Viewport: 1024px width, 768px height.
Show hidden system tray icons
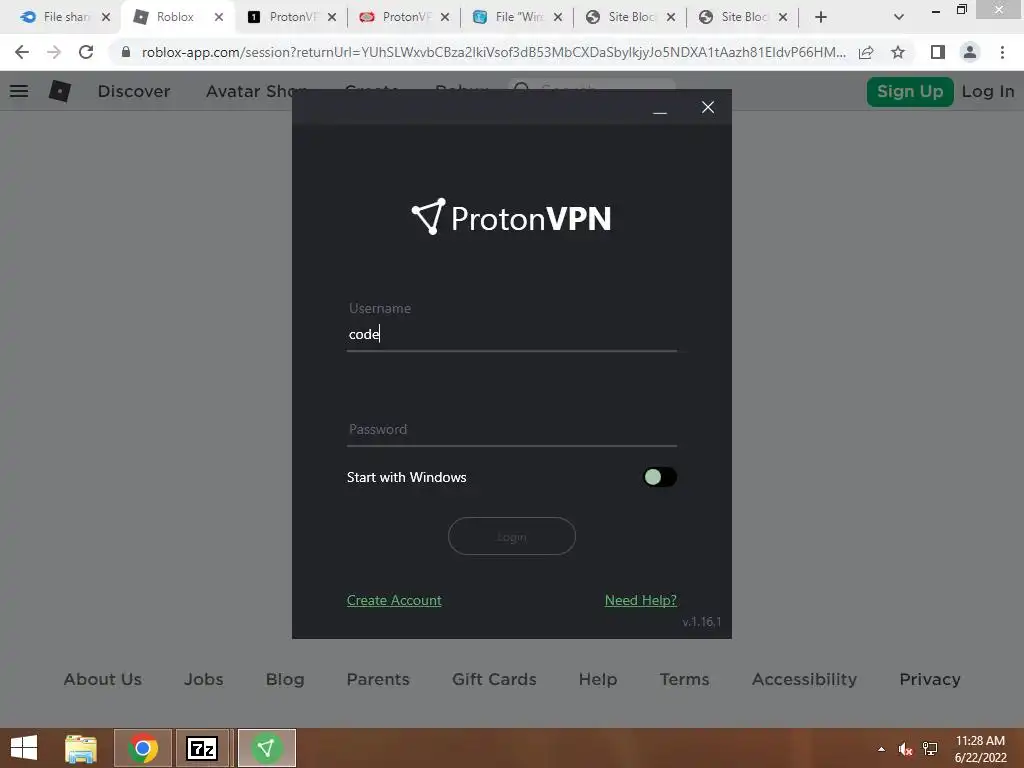tap(882, 749)
